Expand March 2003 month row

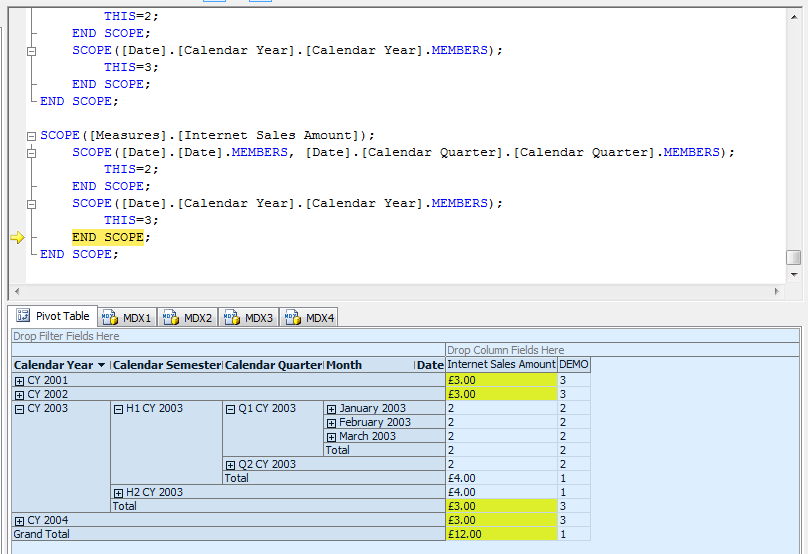pos(331,437)
